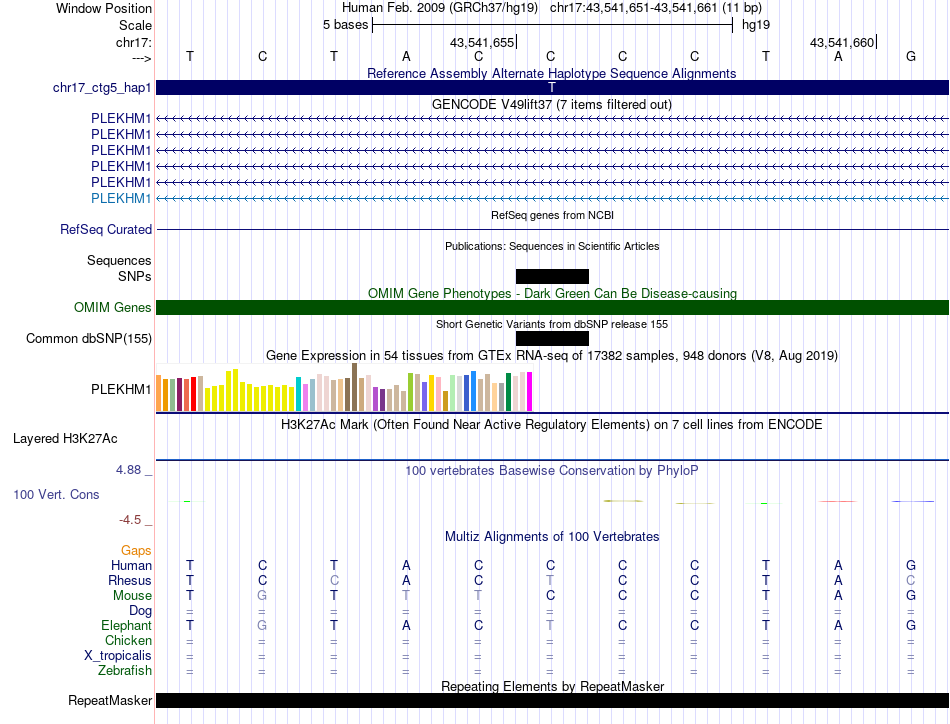Click the chr17: ruler label
The height and width of the screenshot is (724, 950).
[x=133, y=42]
